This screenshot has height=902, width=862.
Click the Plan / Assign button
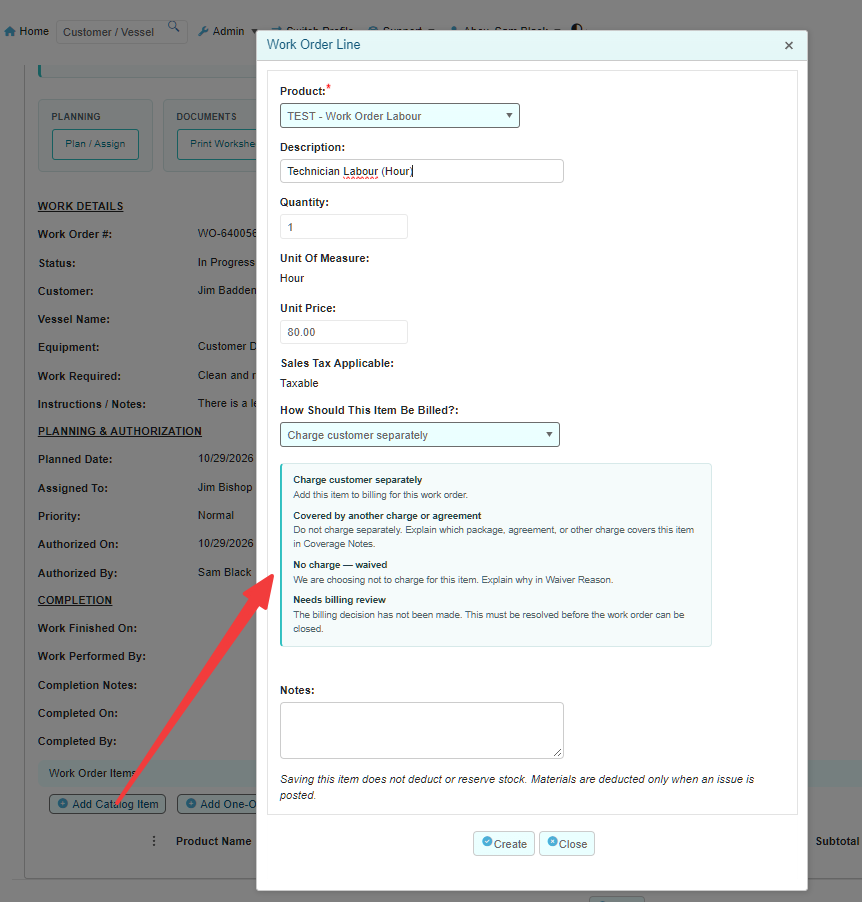[96, 144]
